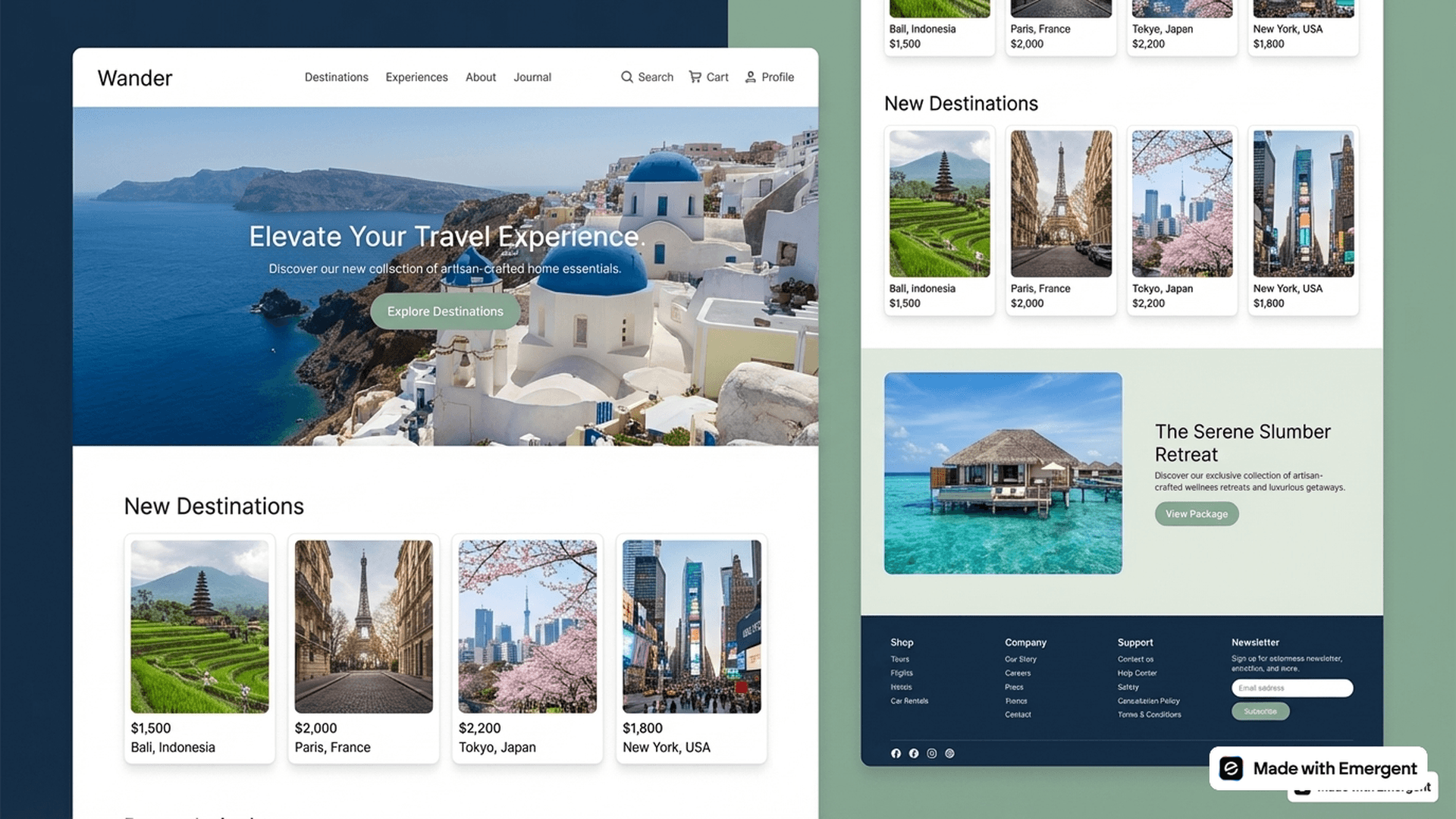
Task: Open the Journal page from the navbar
Action: pyautogui.click(x=532, y=77)
